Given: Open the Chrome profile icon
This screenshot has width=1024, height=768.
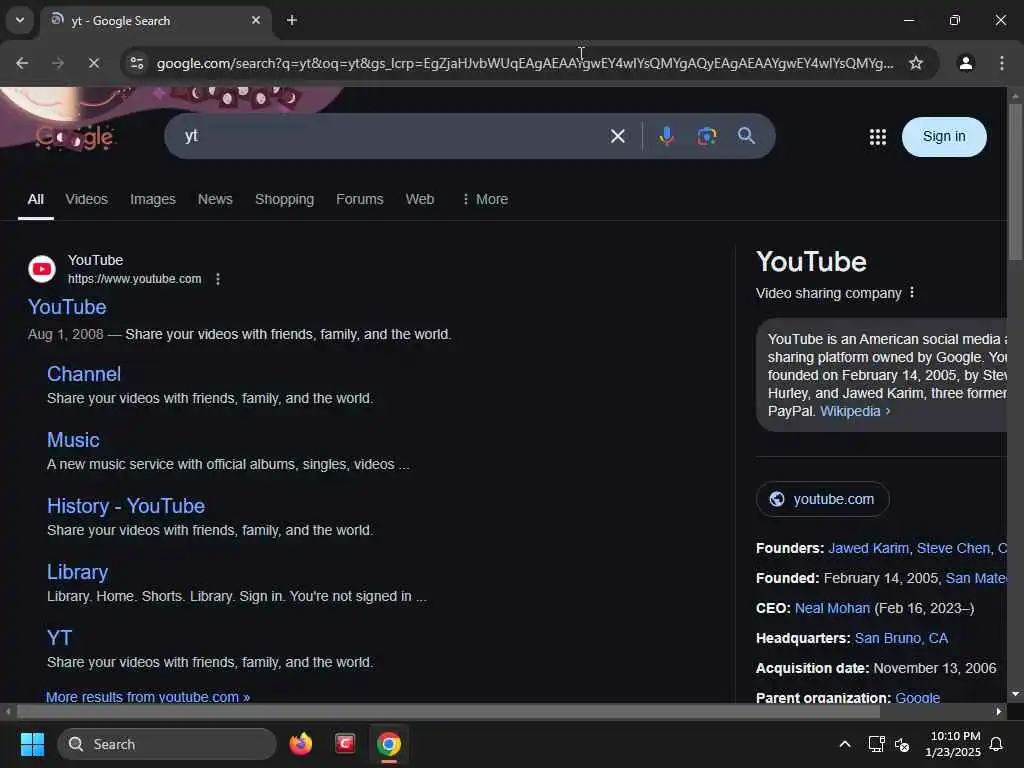Looking at the screenshot, I should [x=966, y=63].
